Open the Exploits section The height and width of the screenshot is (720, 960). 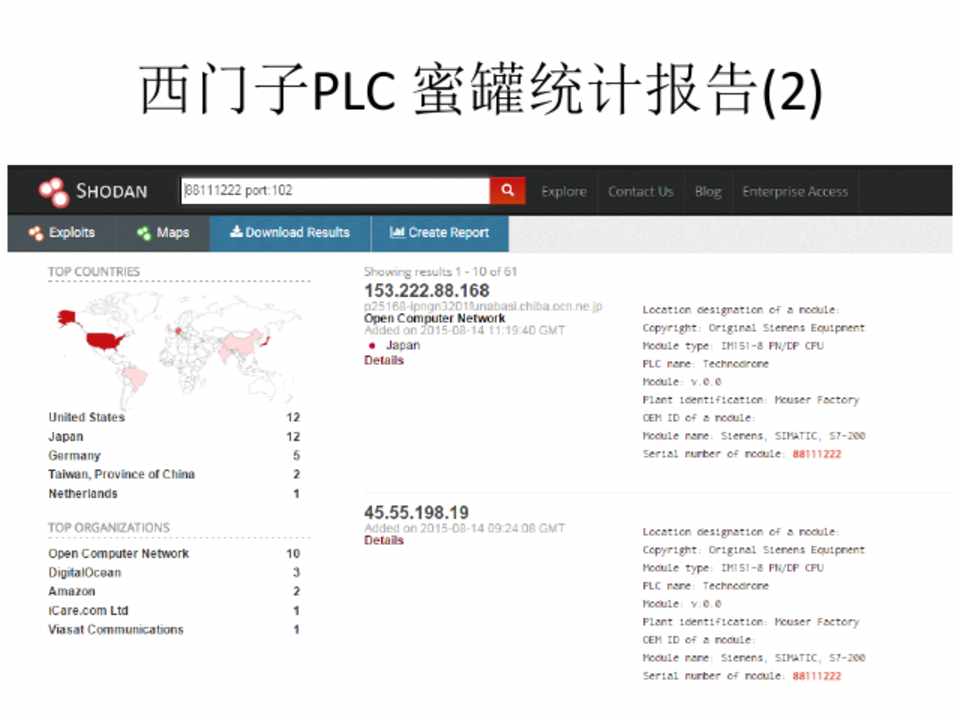[62, 233]
